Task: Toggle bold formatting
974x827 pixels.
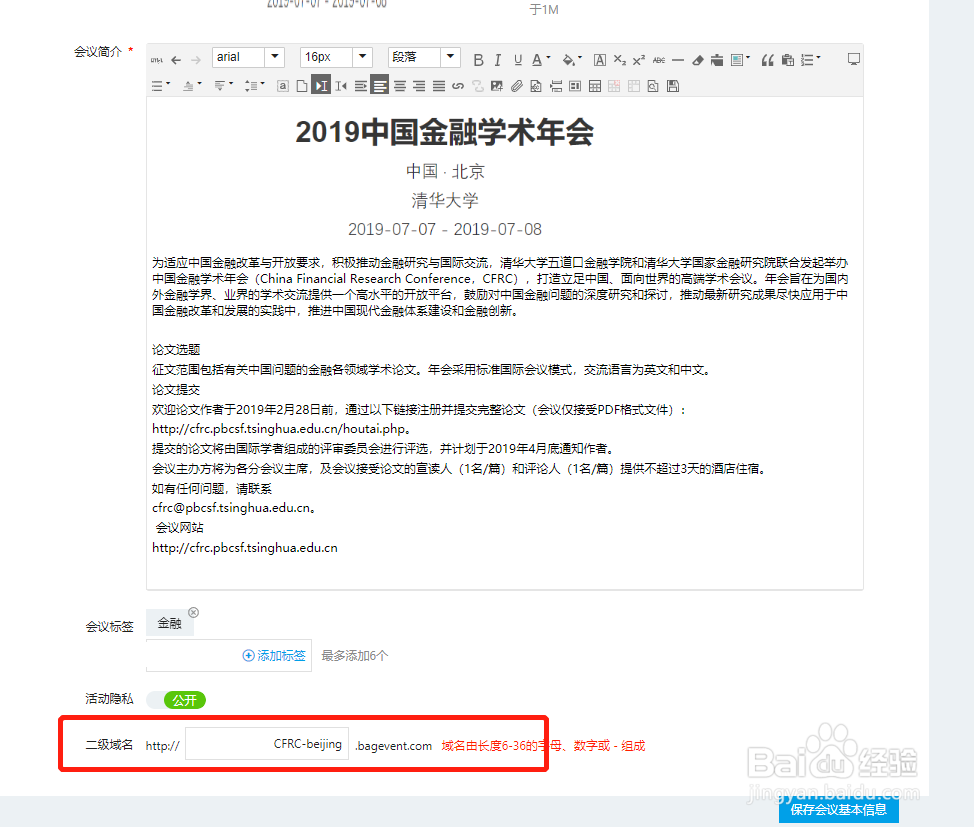Action: point(478,60)
